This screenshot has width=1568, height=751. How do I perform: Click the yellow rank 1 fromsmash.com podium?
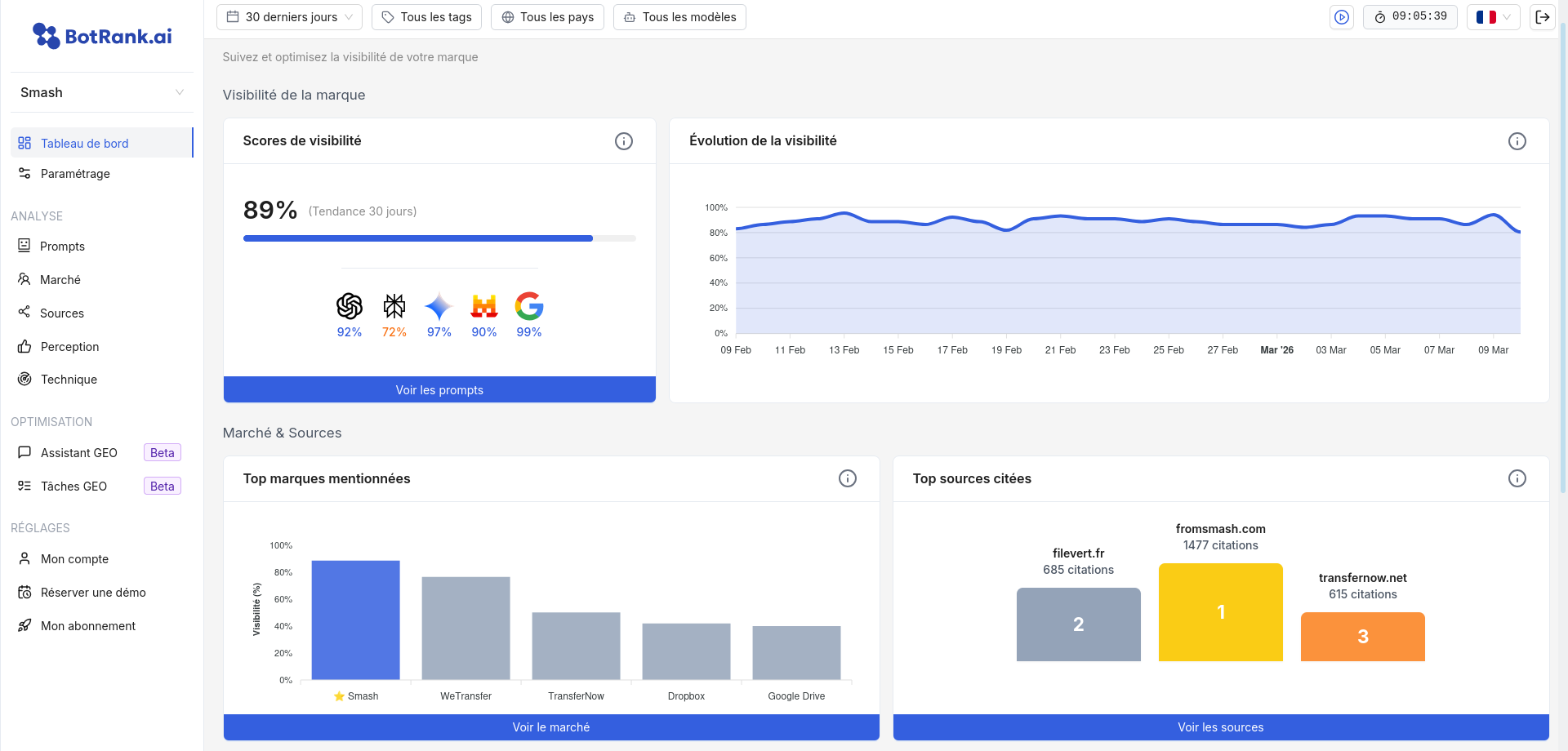(1221, 612)
